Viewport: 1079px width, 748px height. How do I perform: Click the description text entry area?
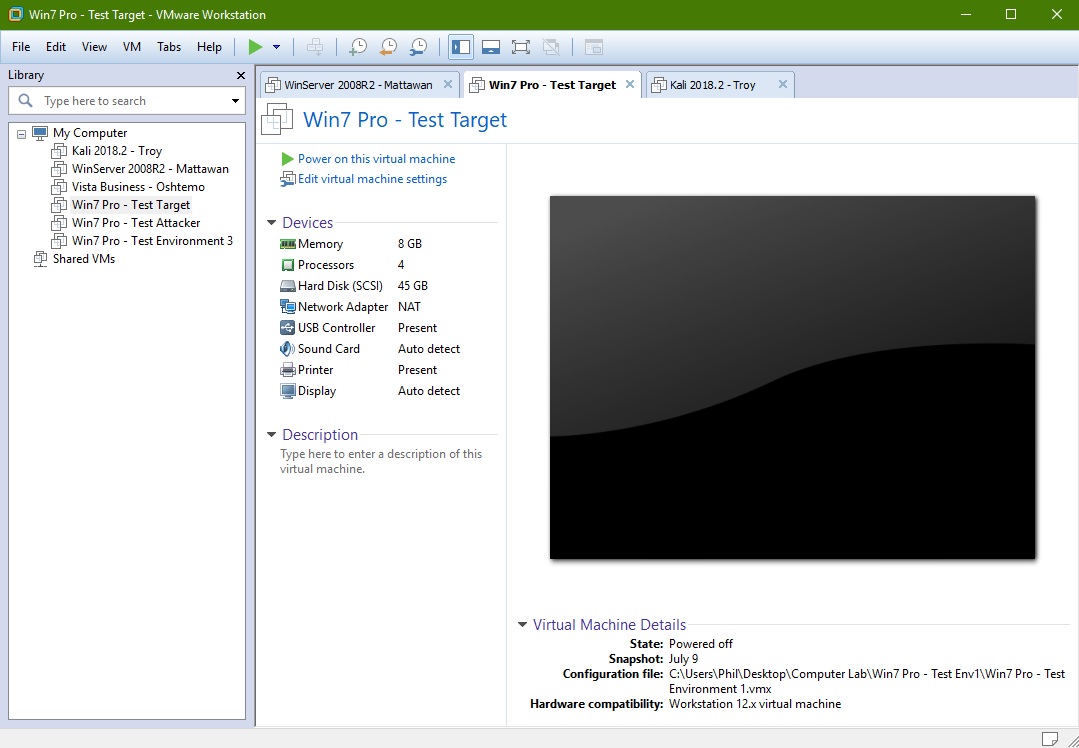381,462
